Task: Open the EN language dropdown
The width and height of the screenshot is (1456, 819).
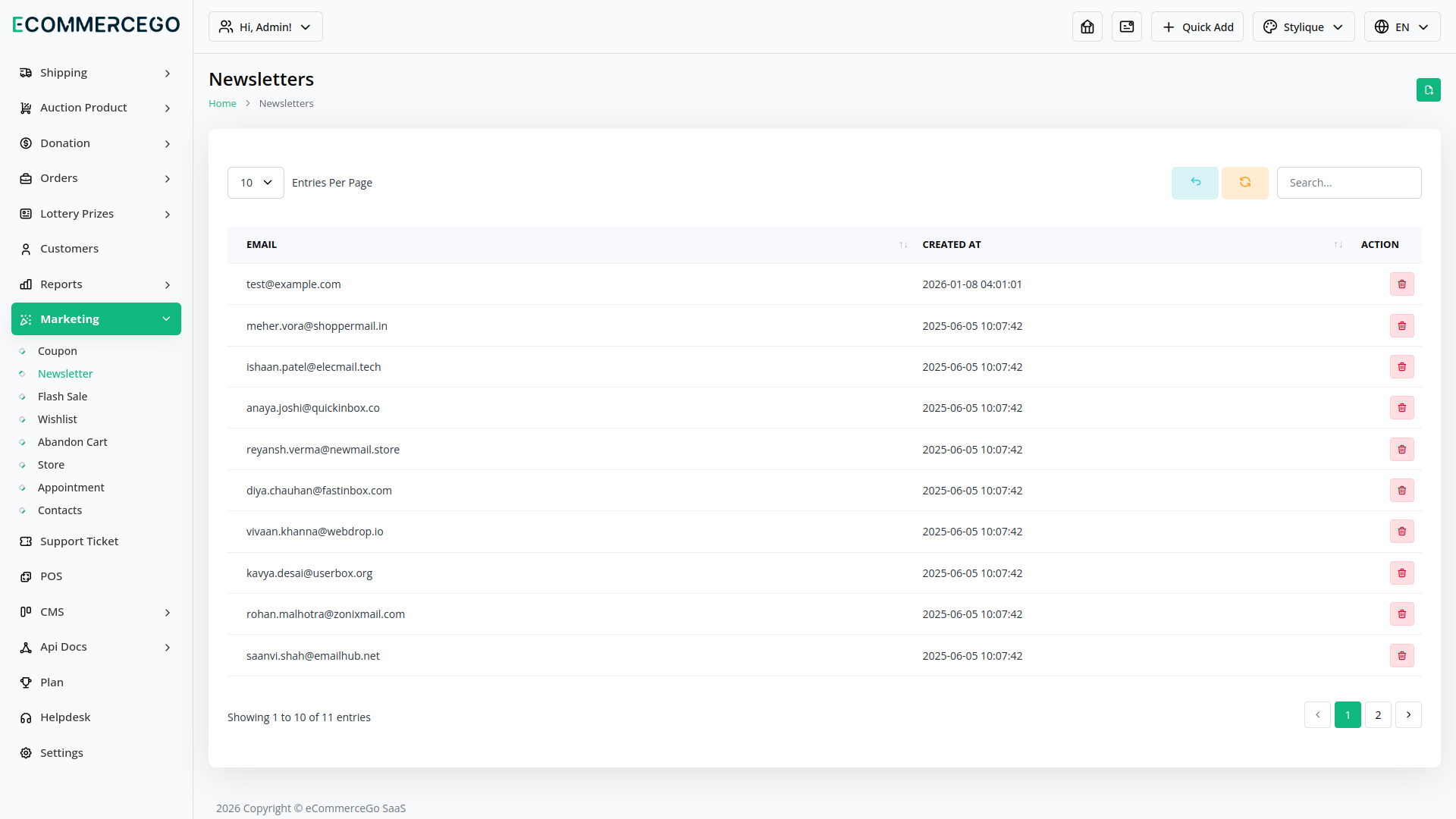Action: point(1402,27)
